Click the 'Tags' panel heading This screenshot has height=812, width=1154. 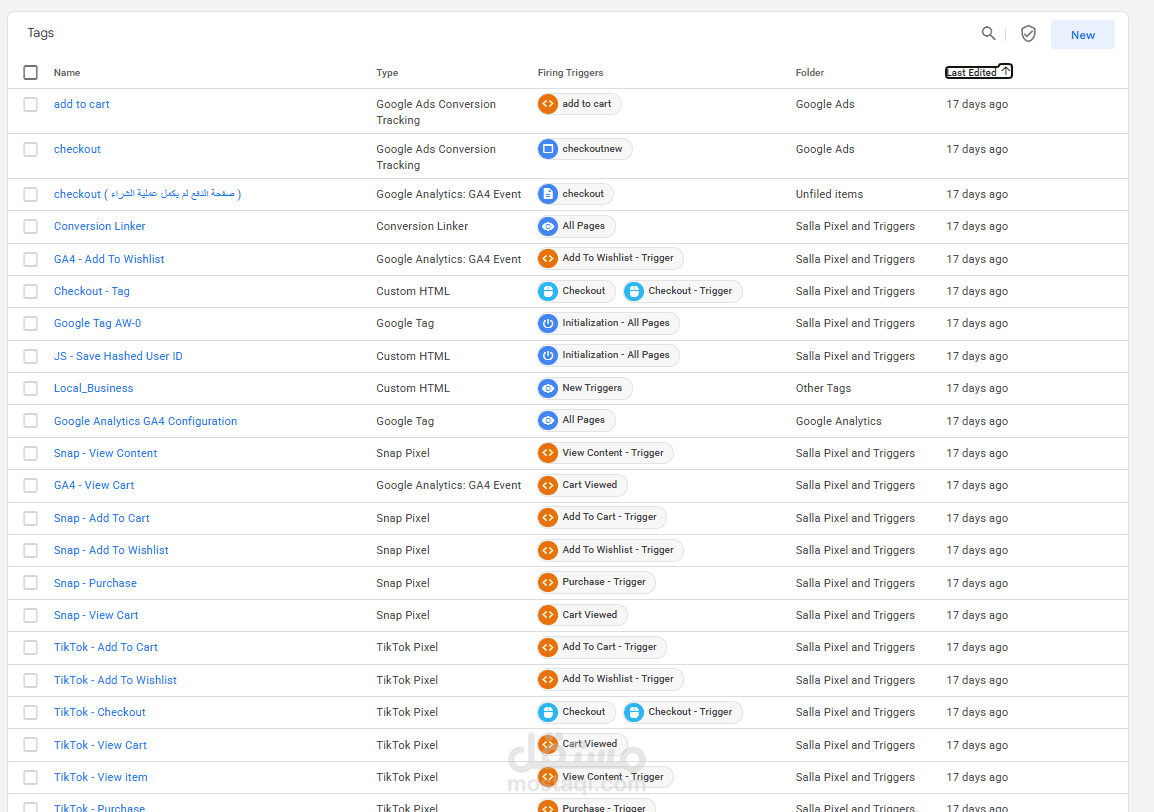40,33
